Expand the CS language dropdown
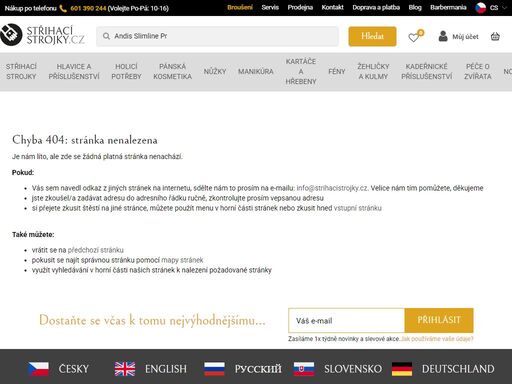 [491, 8]
